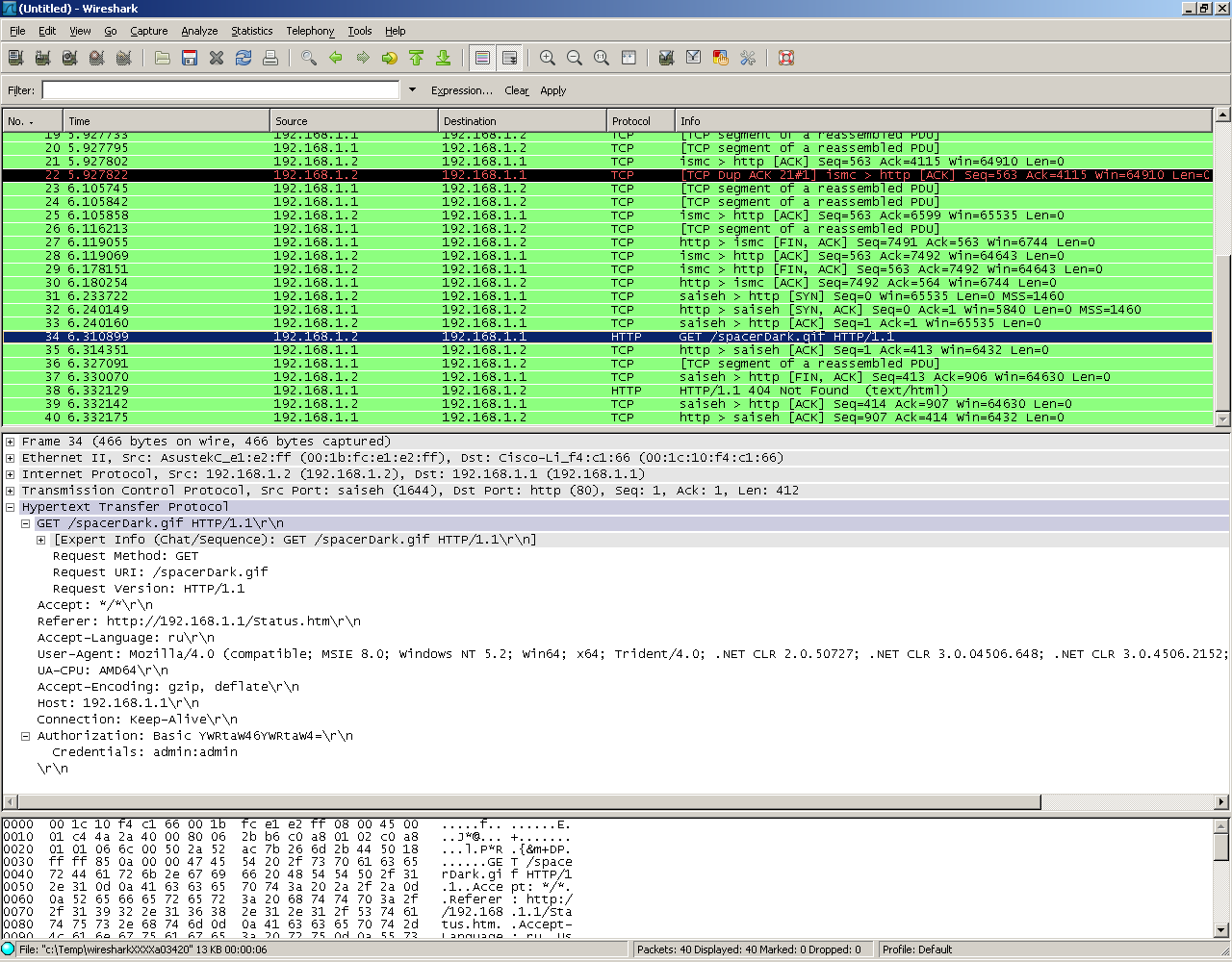Select the Referer header line
The width and height of the screenshot is (1232, 962).
[x=199, y=621]
